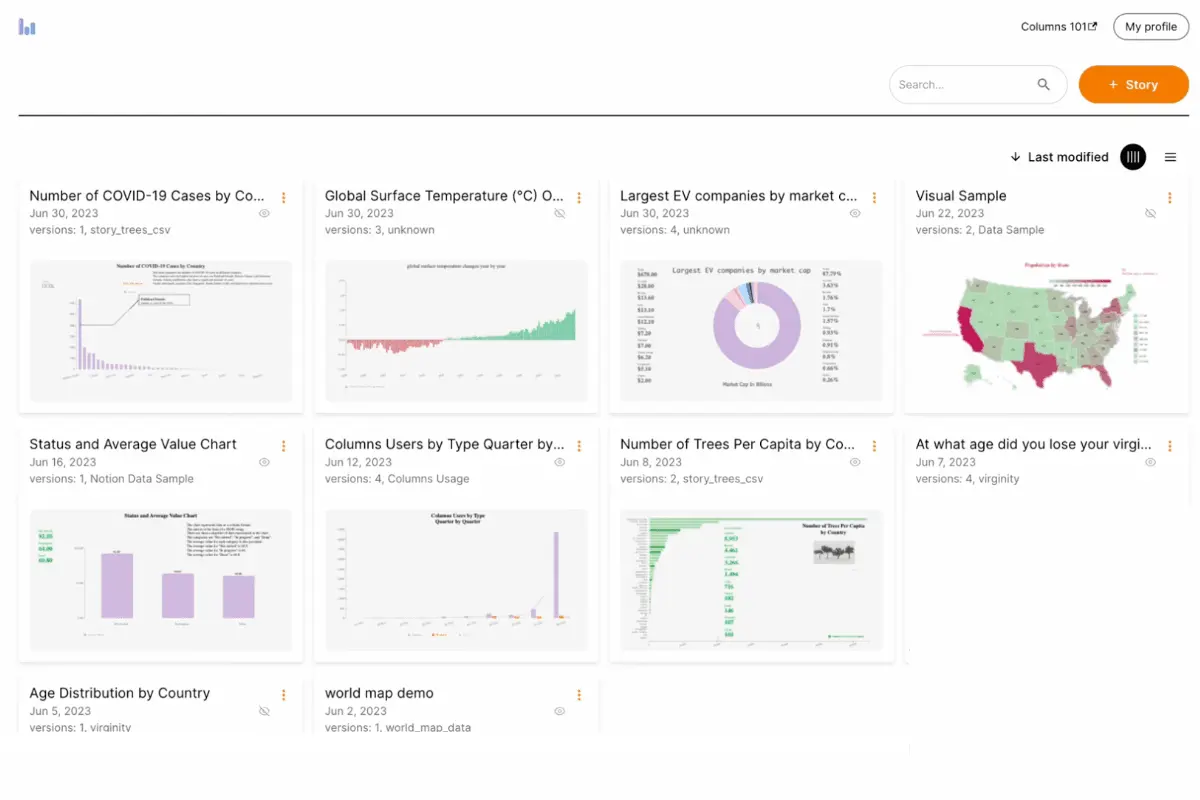Click 'versions: 2, Data Sample' text
The image size is (1200, 800).
(980, 230)
